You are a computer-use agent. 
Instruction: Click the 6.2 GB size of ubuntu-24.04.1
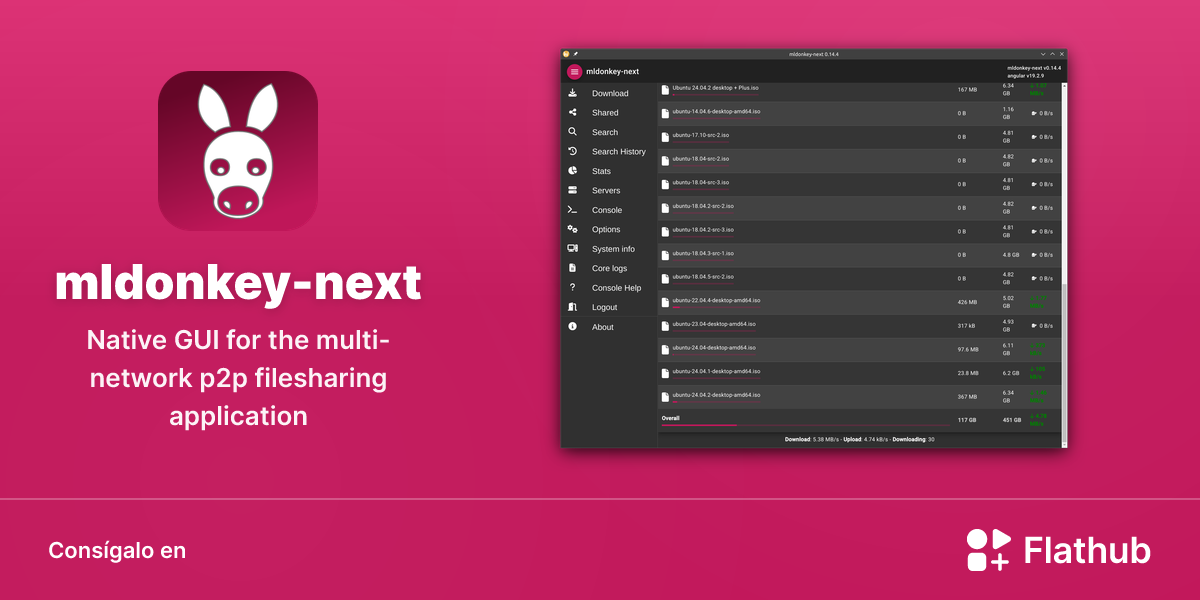(1012, 372)
